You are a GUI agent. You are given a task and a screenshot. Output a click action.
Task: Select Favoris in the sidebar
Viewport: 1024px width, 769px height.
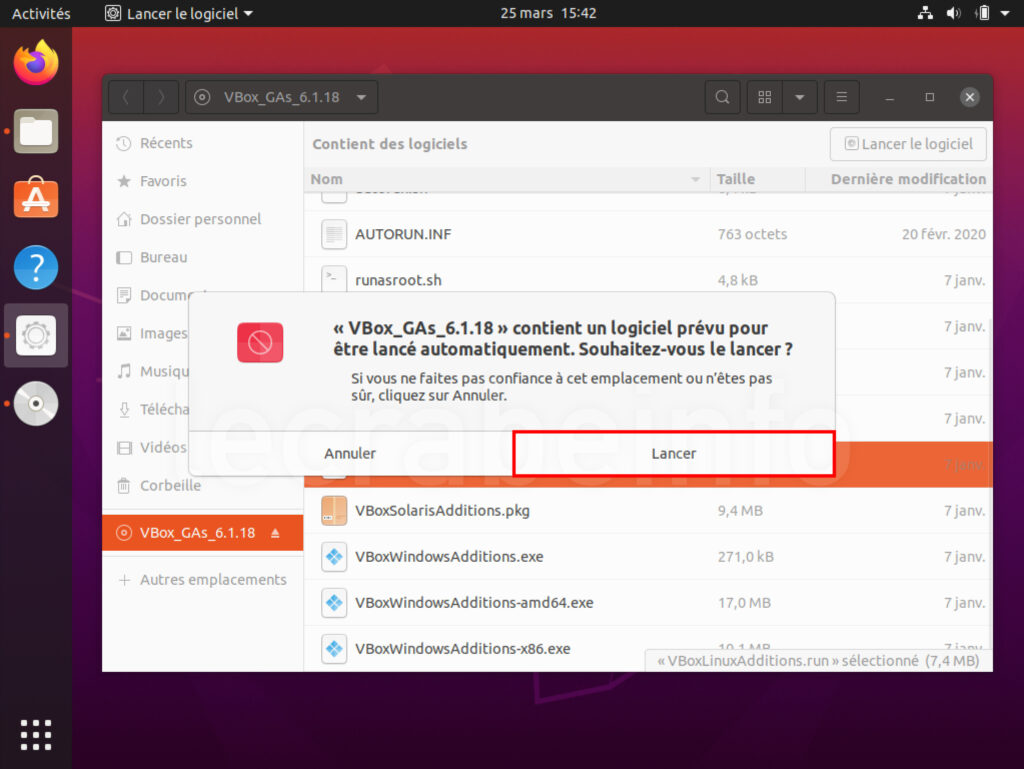point(202,181)
